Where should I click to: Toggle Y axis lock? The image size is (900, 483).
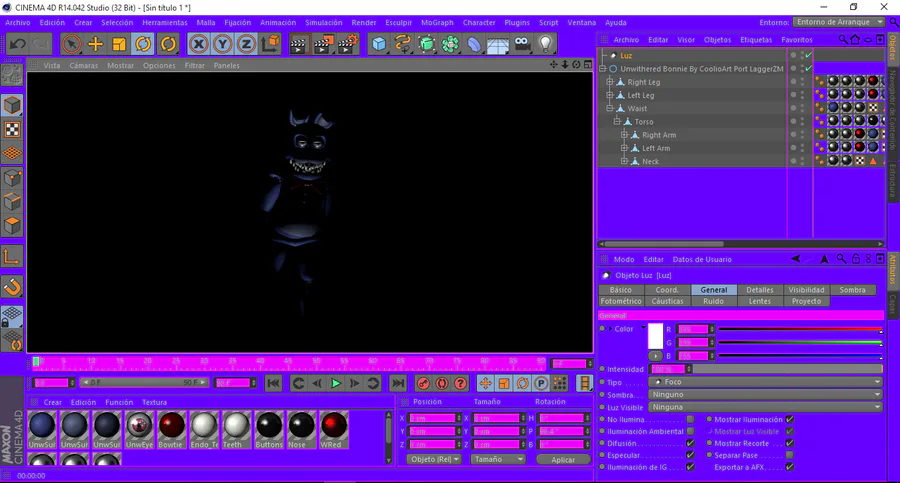[x=223, y=44]
